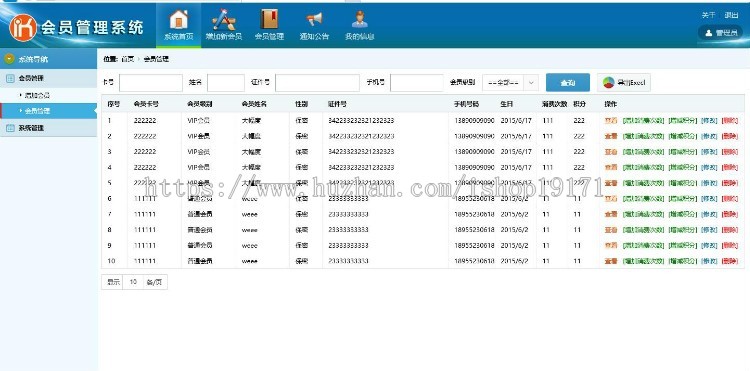Click 查看 in row 9

(611, 245)
